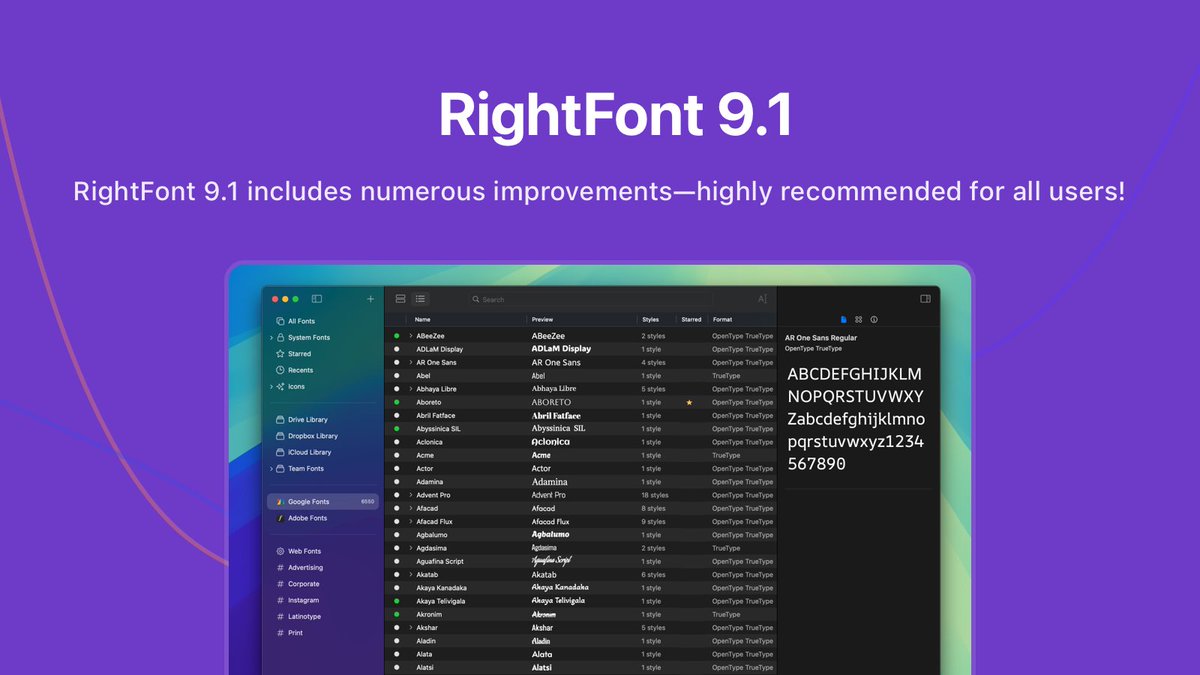Select the Alata font row
Image resolution: width=1200 pixels, height=675 pixels.
point(580,654)
